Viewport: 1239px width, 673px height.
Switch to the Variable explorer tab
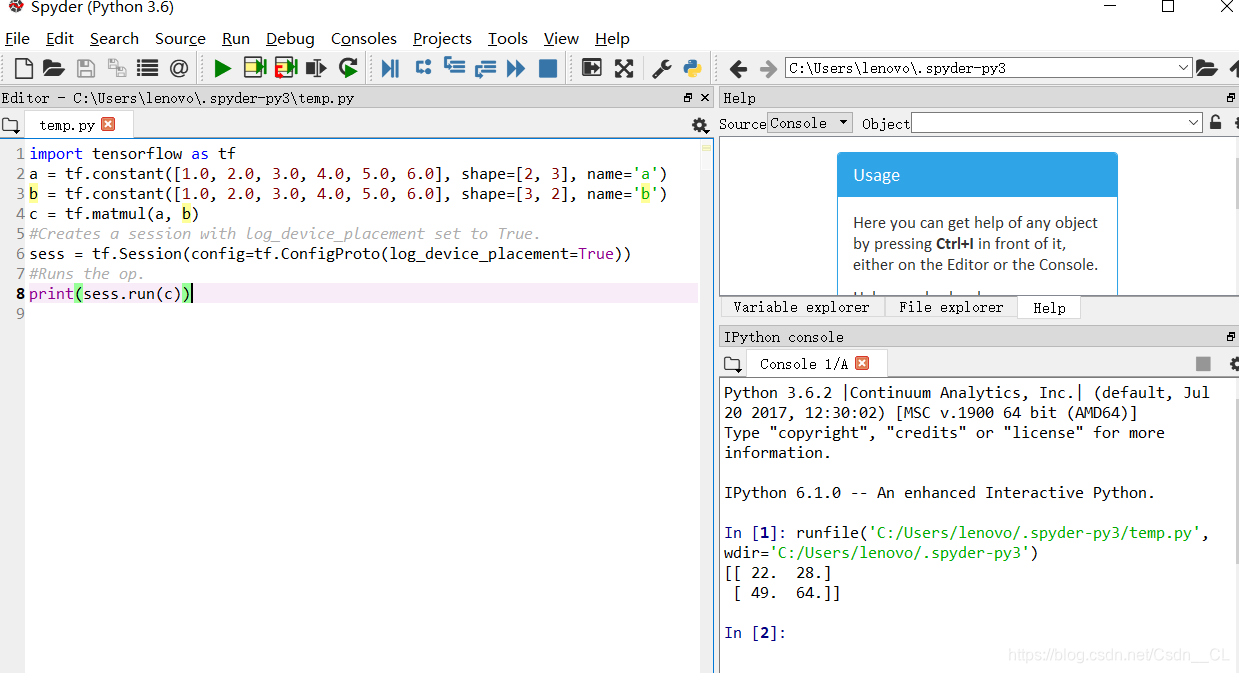click(801, 308)
